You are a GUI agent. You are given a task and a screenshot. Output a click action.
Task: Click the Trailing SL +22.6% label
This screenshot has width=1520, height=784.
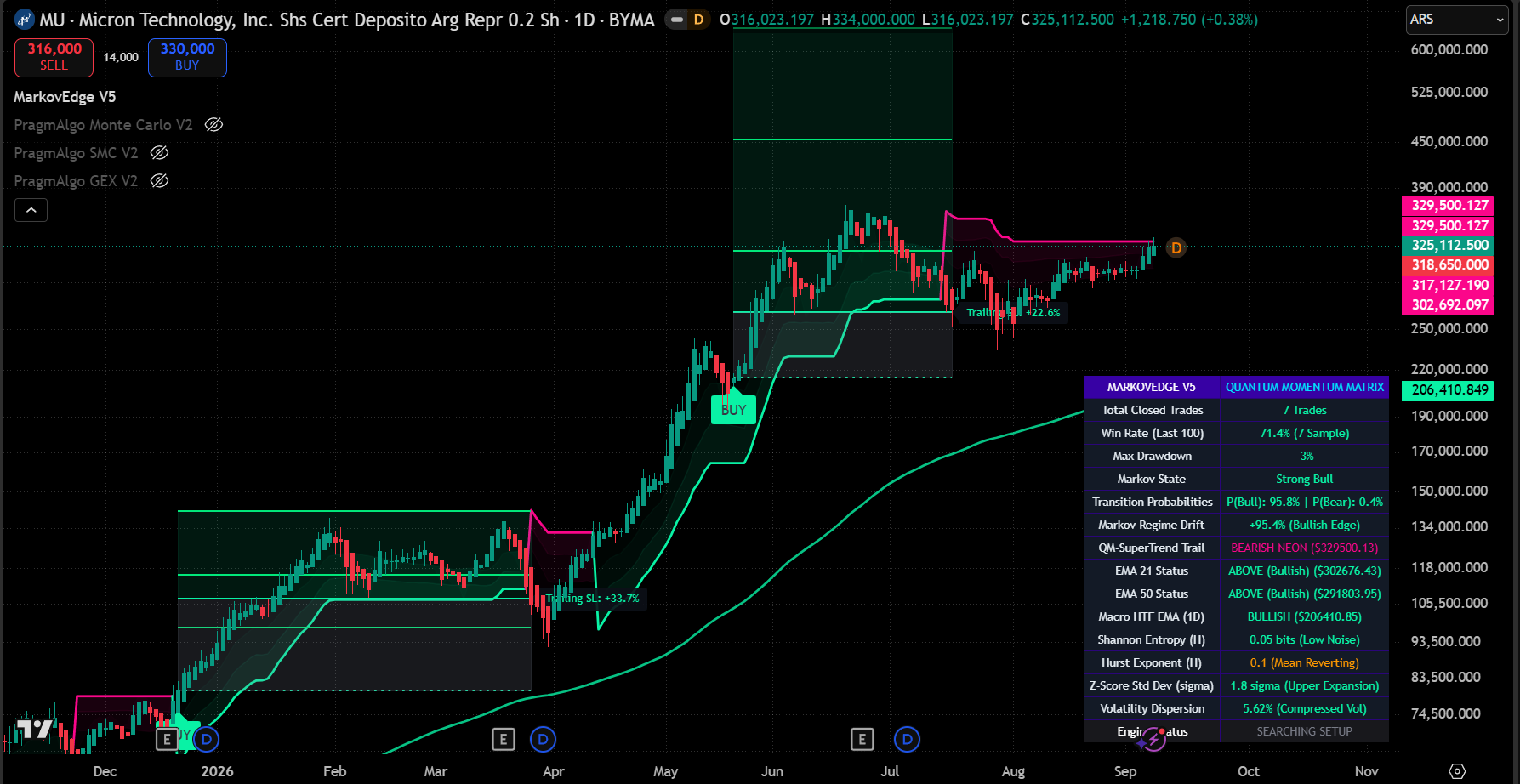tap(1014, 313)
